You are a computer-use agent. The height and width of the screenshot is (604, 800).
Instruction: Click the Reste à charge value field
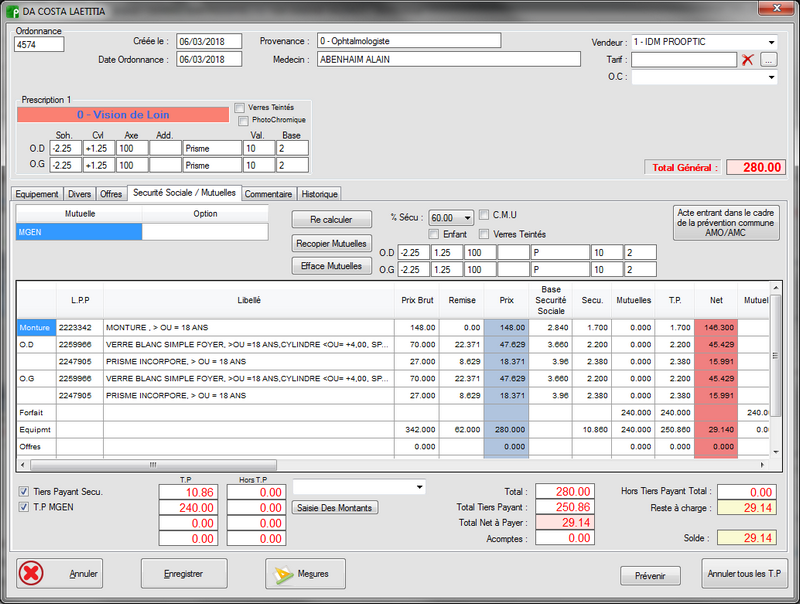click(x=747, y=508)
